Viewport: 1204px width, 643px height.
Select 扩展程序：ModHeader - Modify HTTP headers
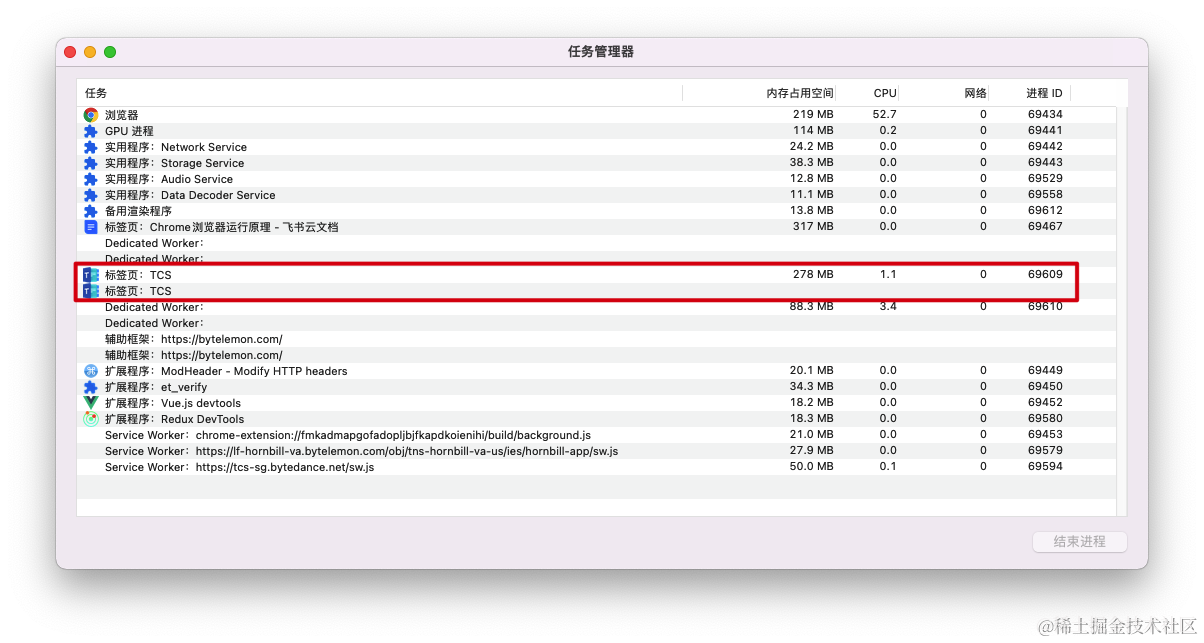[x=596, y=371]
